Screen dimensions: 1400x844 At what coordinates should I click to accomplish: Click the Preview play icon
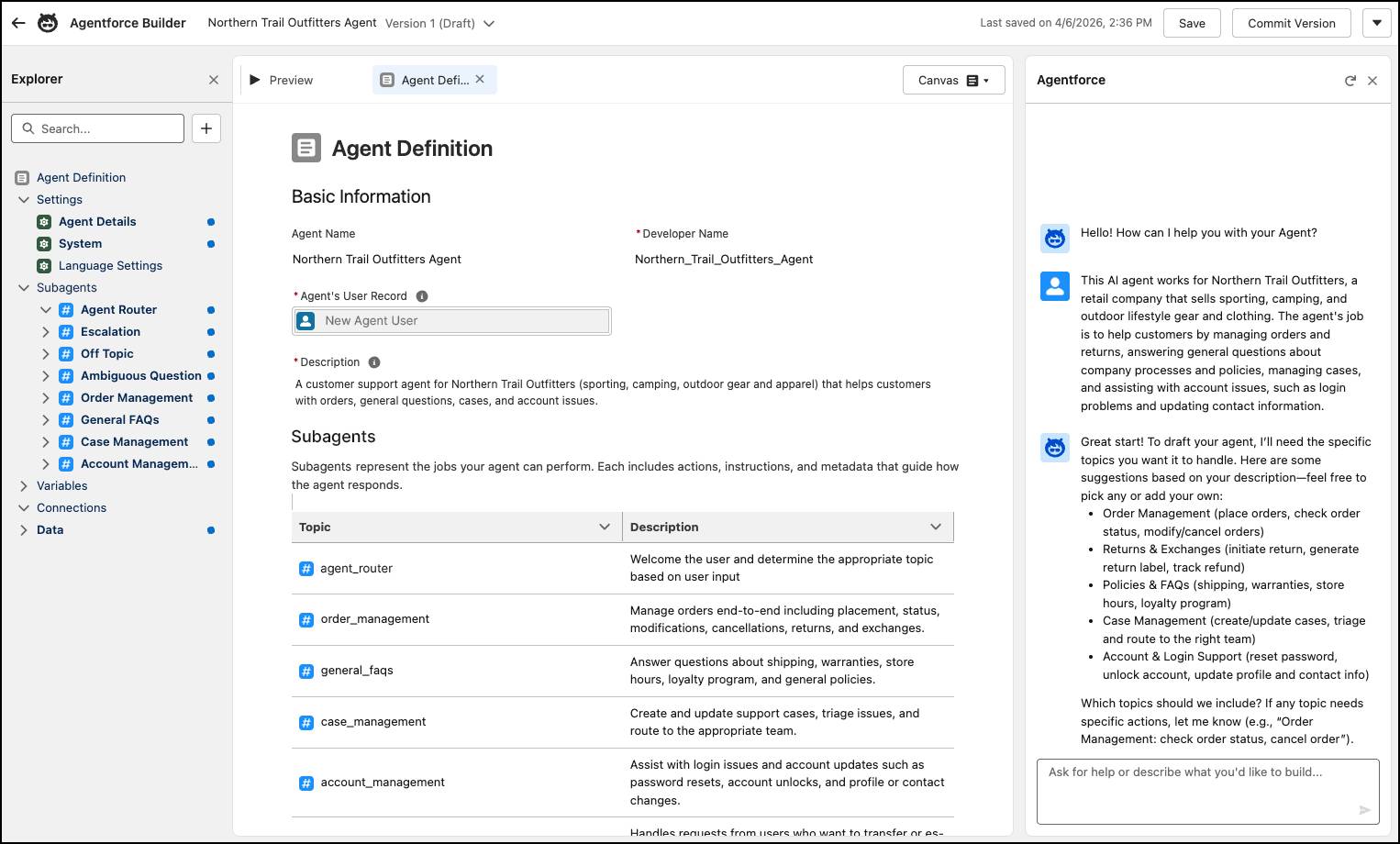click(255, 80)
